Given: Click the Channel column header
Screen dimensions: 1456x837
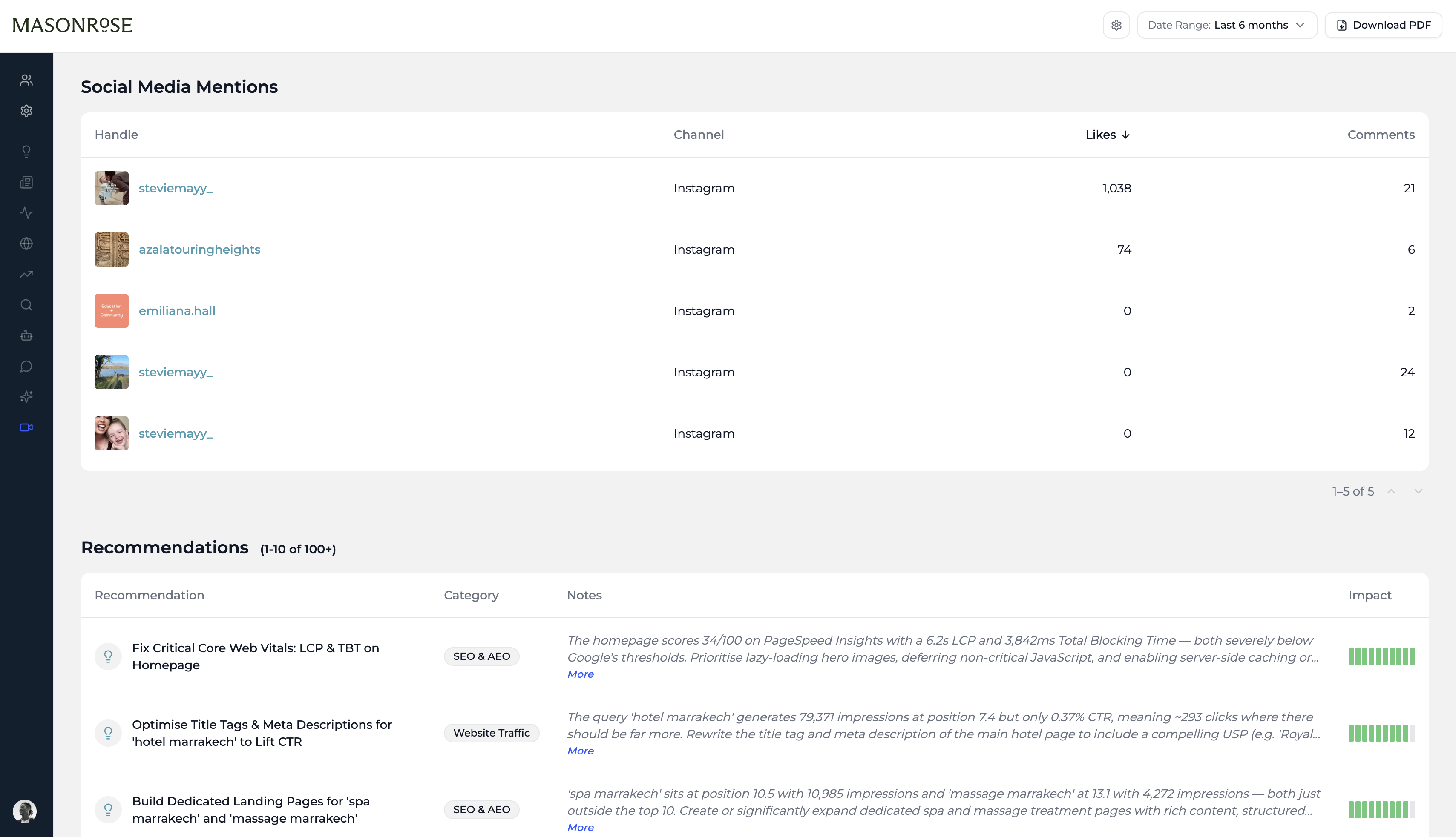Looking at the screenshot, I should point(699,135).
